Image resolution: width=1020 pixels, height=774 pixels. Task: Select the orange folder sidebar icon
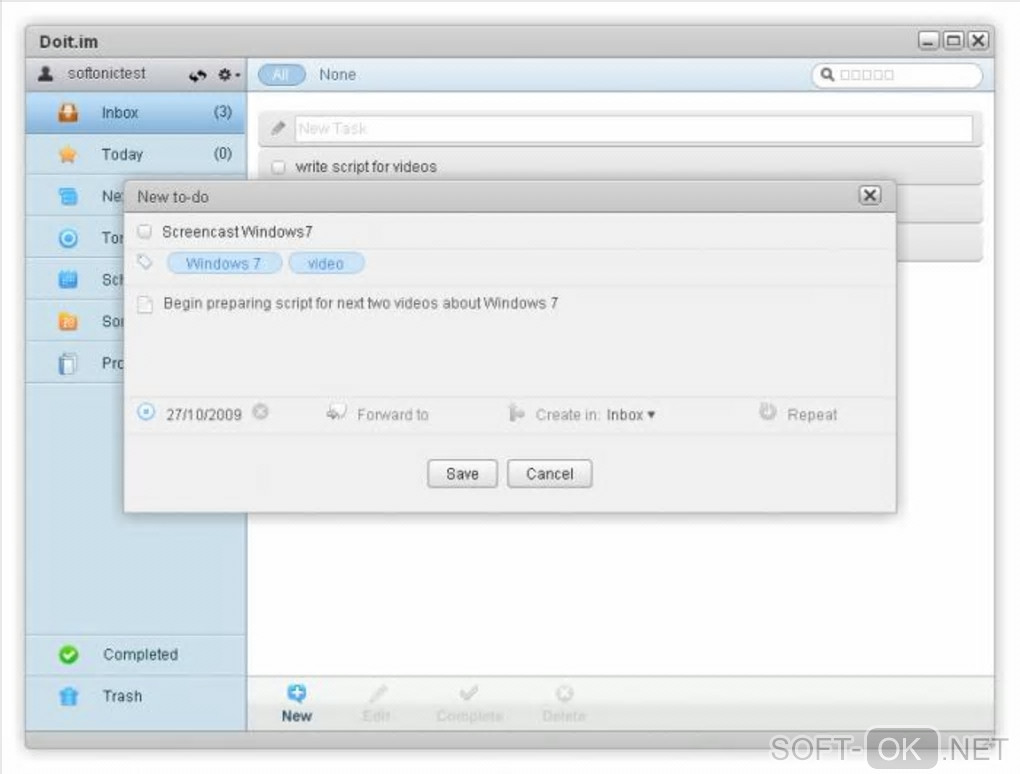click(68, 321)
